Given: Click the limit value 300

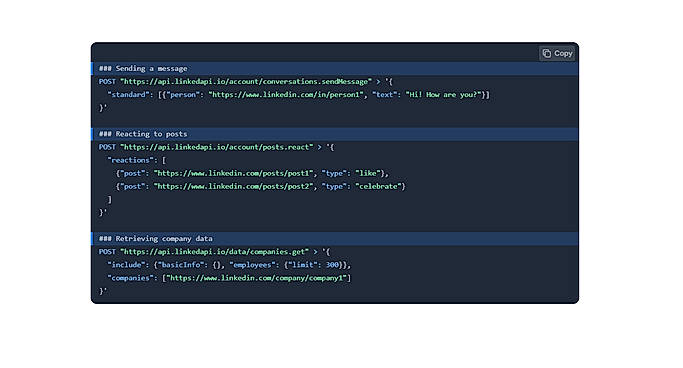Looking at the screenshot, I should [332, 265].
